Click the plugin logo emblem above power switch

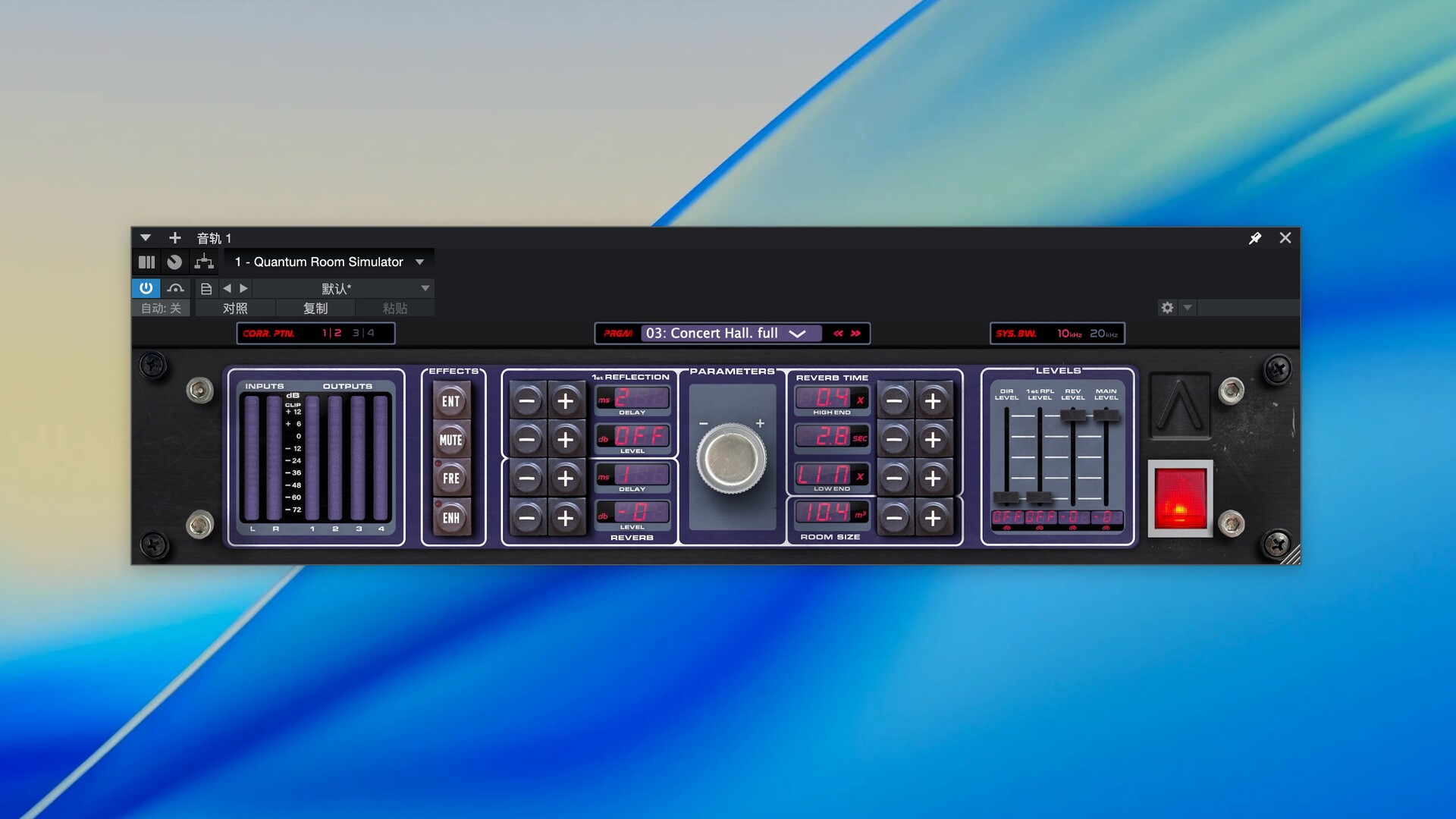(1180, 406)
